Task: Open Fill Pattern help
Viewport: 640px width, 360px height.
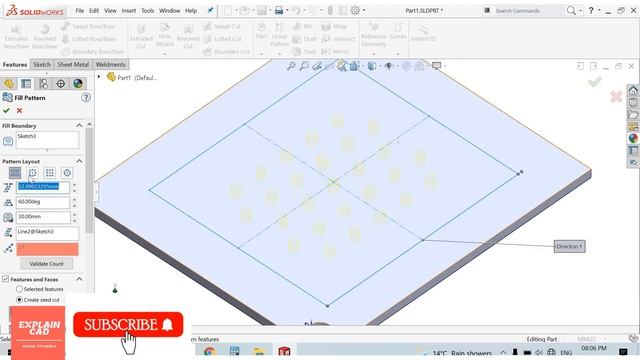Action: click(x=86, y=98)
